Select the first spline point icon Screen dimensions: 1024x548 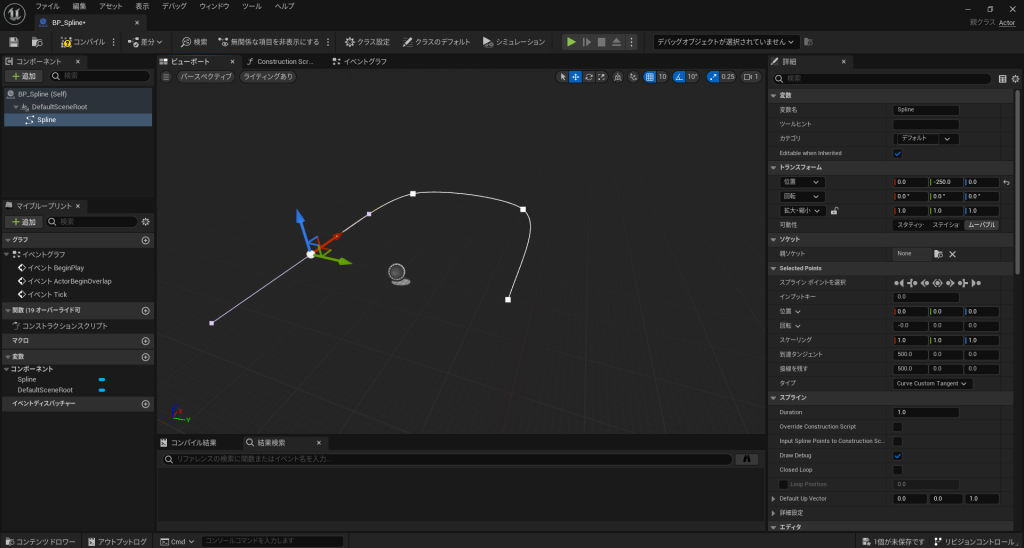pos(897,283)
